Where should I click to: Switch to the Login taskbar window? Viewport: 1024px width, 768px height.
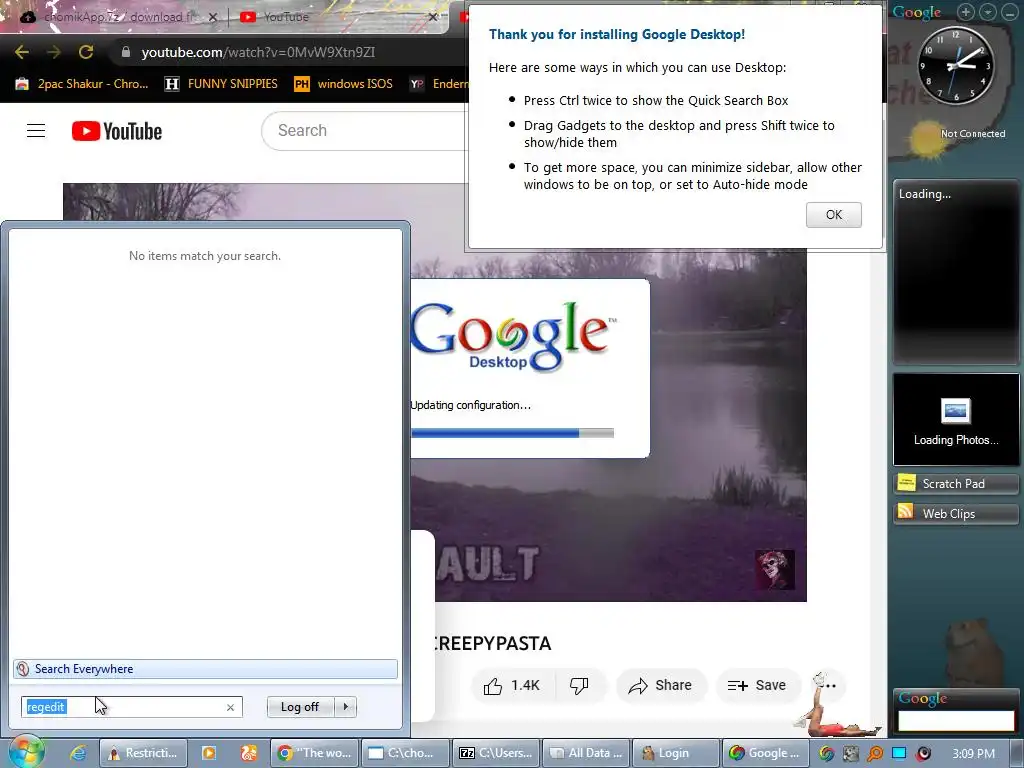point(676,753)
